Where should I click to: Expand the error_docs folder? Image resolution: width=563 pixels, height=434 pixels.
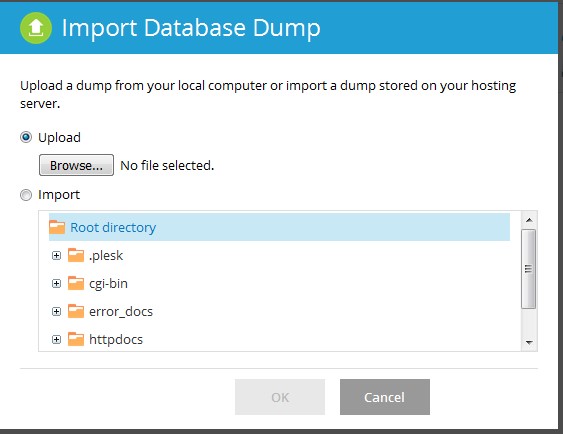click(56, 312)
